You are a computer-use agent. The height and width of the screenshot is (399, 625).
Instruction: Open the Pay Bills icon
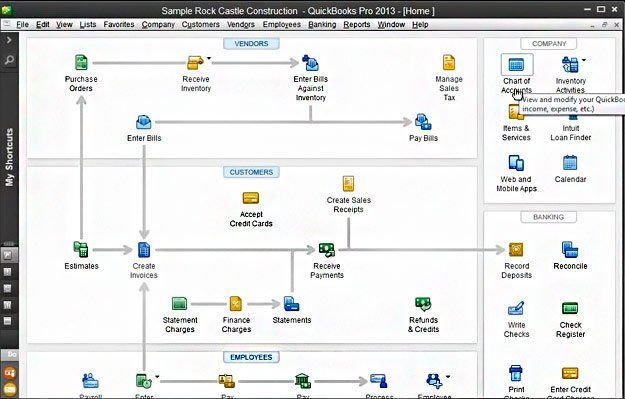(423, 122)
